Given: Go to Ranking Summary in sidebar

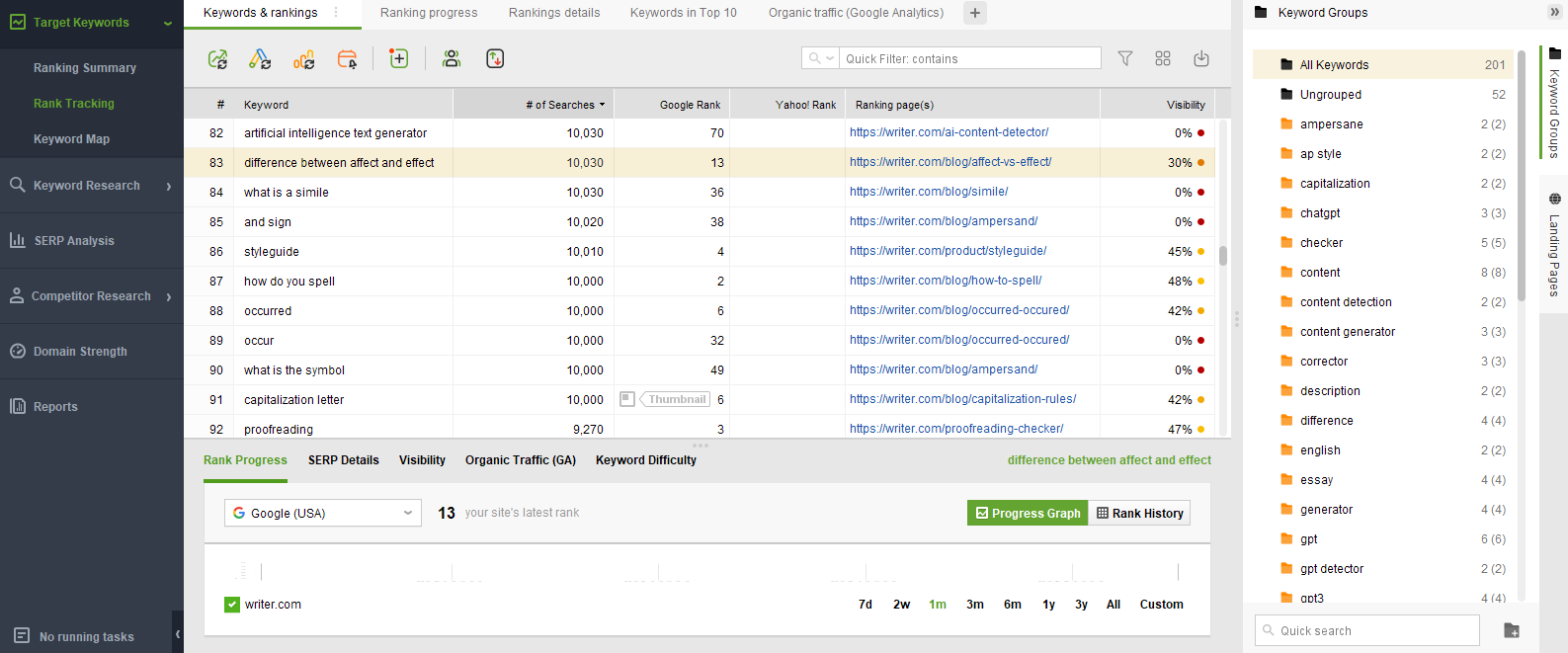Looking at the screenshot, I should pyautogui.click(x=85, y=68).
